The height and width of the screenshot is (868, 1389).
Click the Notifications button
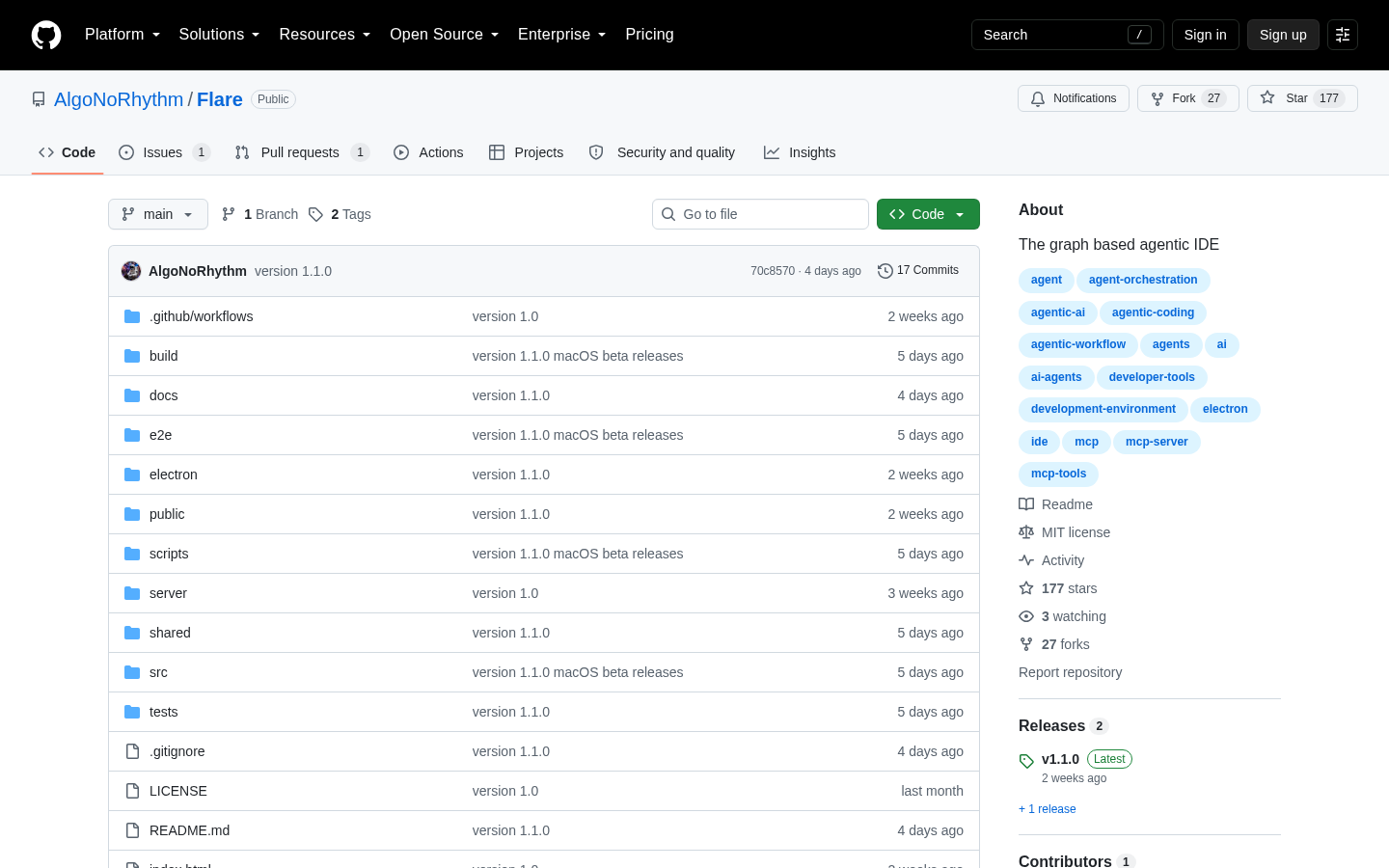1074,98
